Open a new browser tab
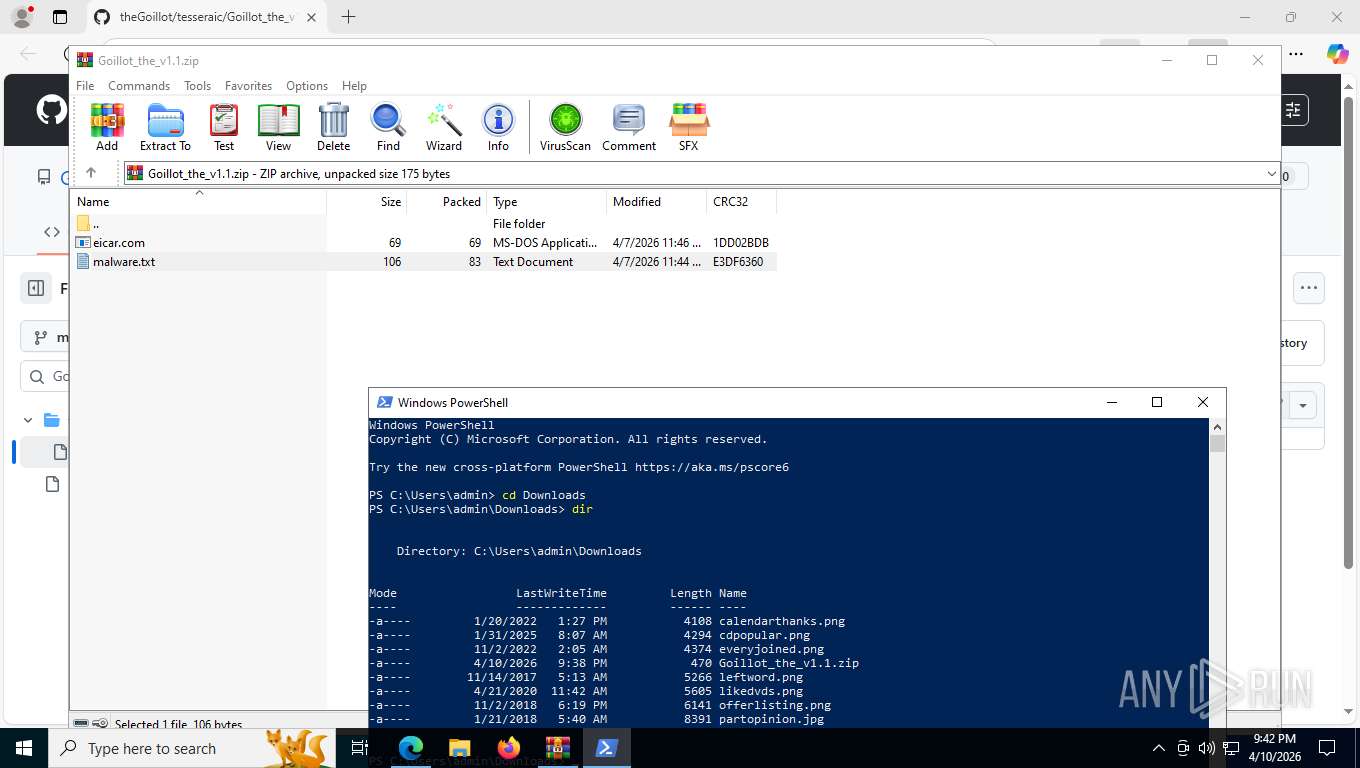The image size is (1360, 768). point(348,17)
